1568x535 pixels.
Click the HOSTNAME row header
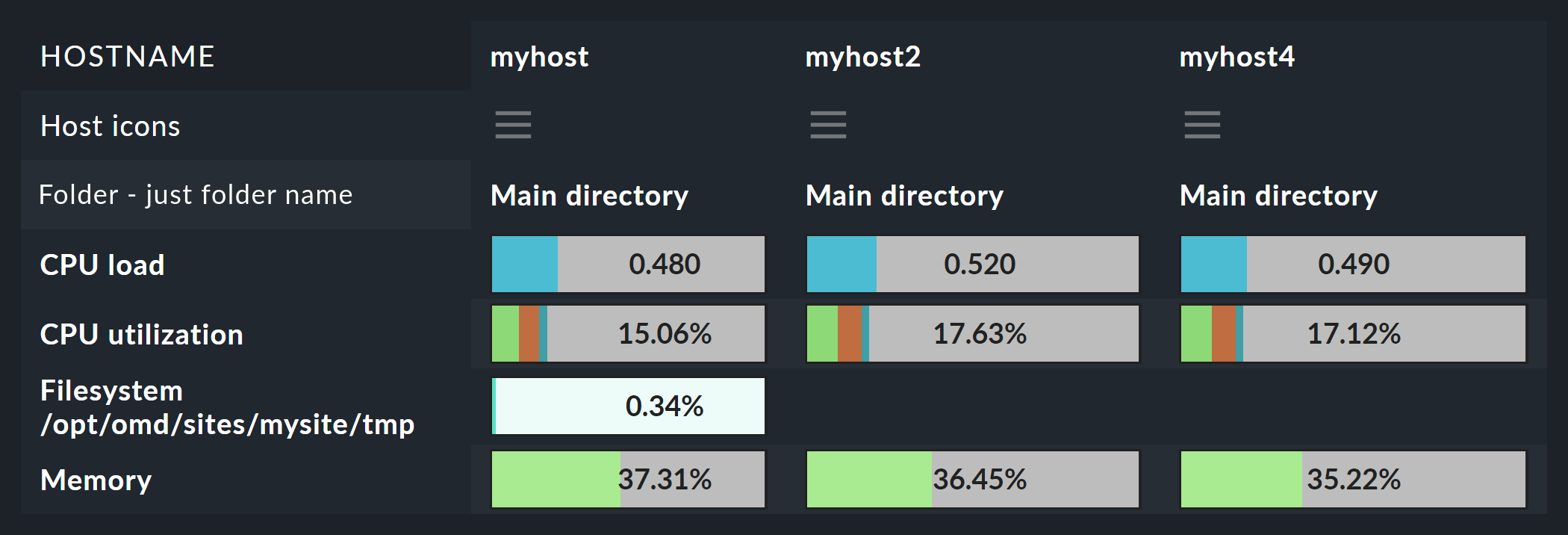[x=128, y=57]
